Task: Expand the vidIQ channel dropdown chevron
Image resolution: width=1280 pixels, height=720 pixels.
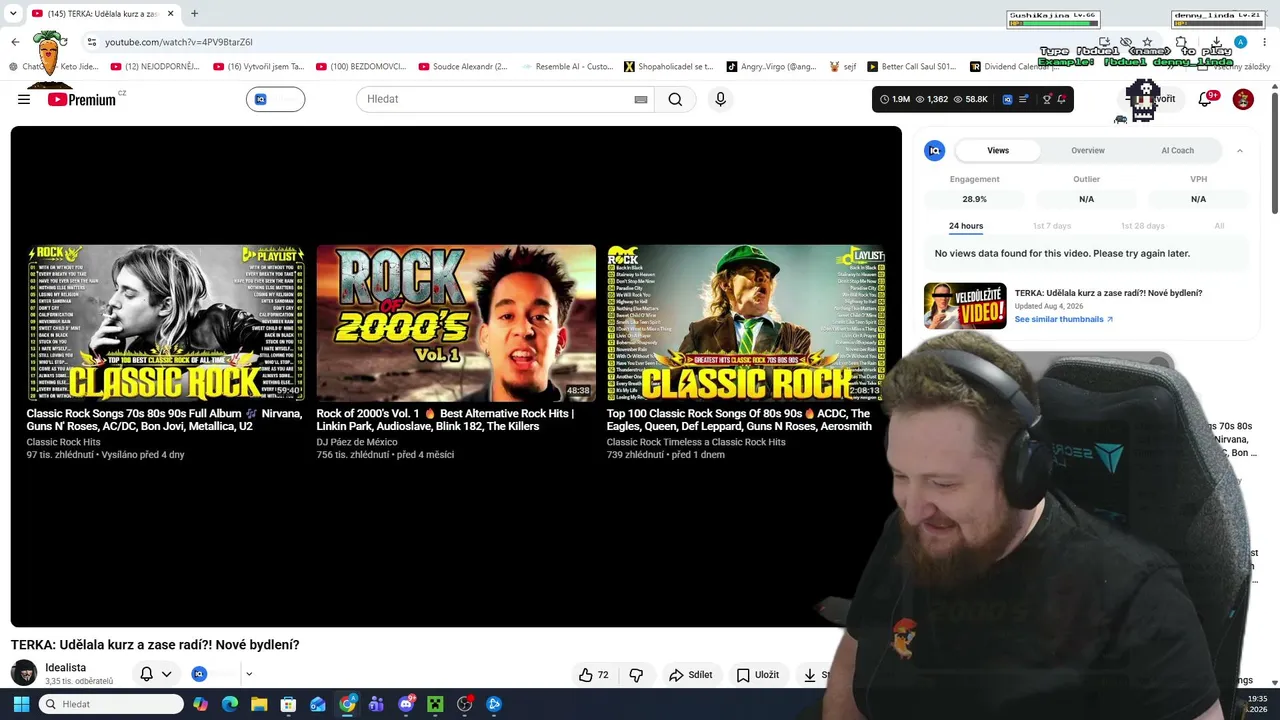Action: tap(249, 674)
